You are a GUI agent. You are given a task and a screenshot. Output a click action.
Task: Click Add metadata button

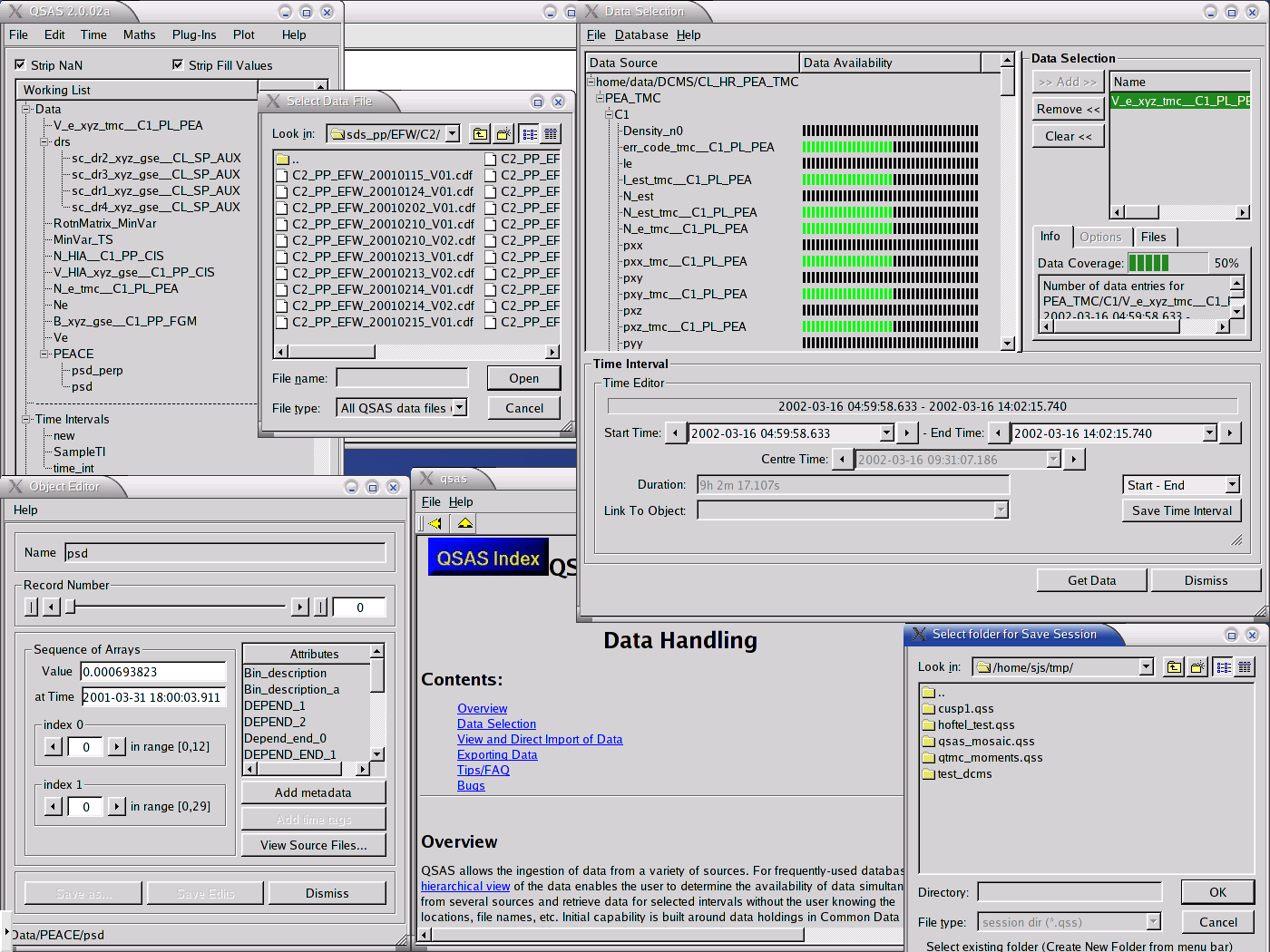pos(313,792)
